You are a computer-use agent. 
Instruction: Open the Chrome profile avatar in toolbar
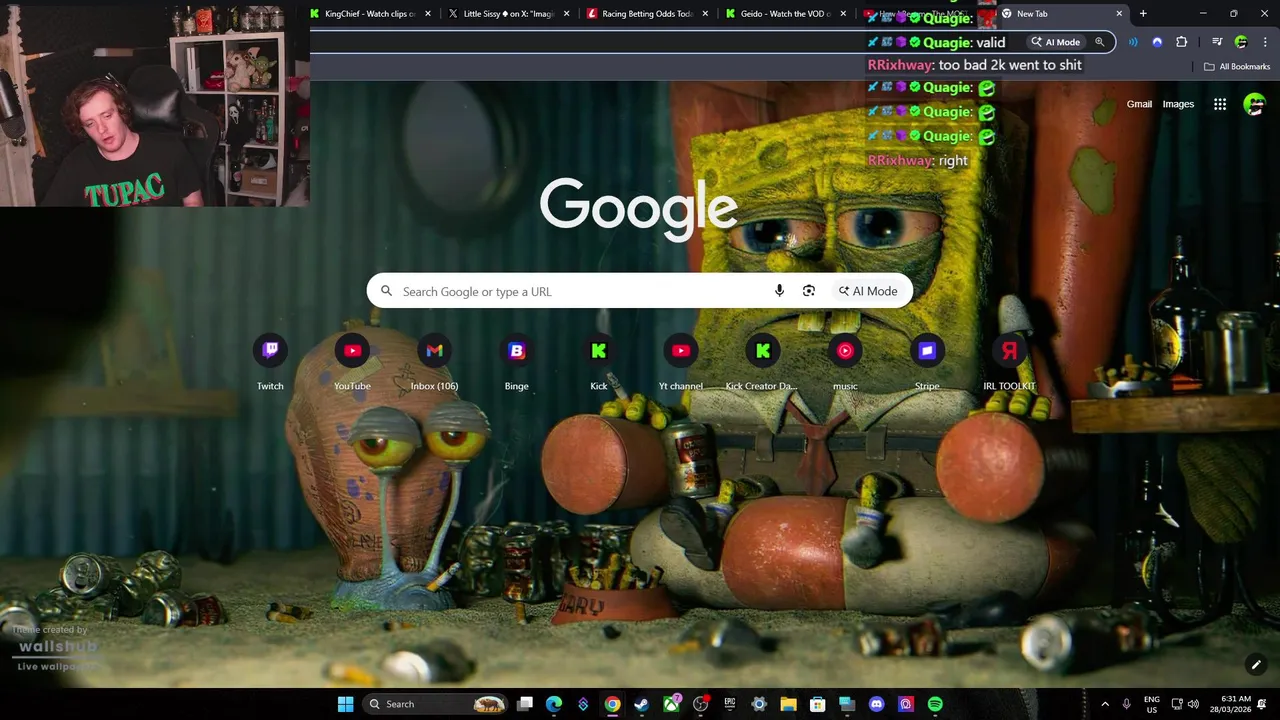[x=1241, y=42]
